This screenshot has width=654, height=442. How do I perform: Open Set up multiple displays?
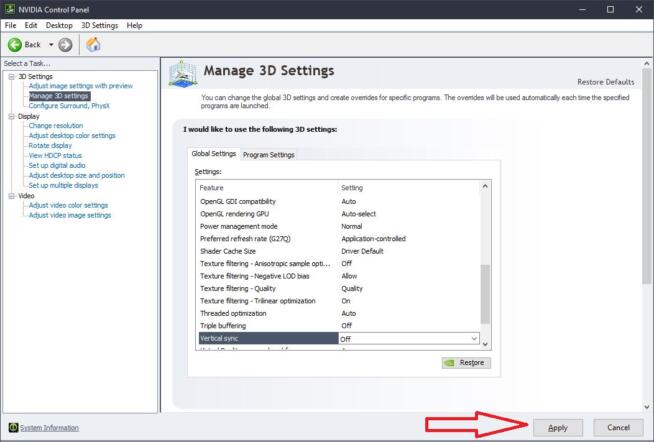click(x=63, y=186)
